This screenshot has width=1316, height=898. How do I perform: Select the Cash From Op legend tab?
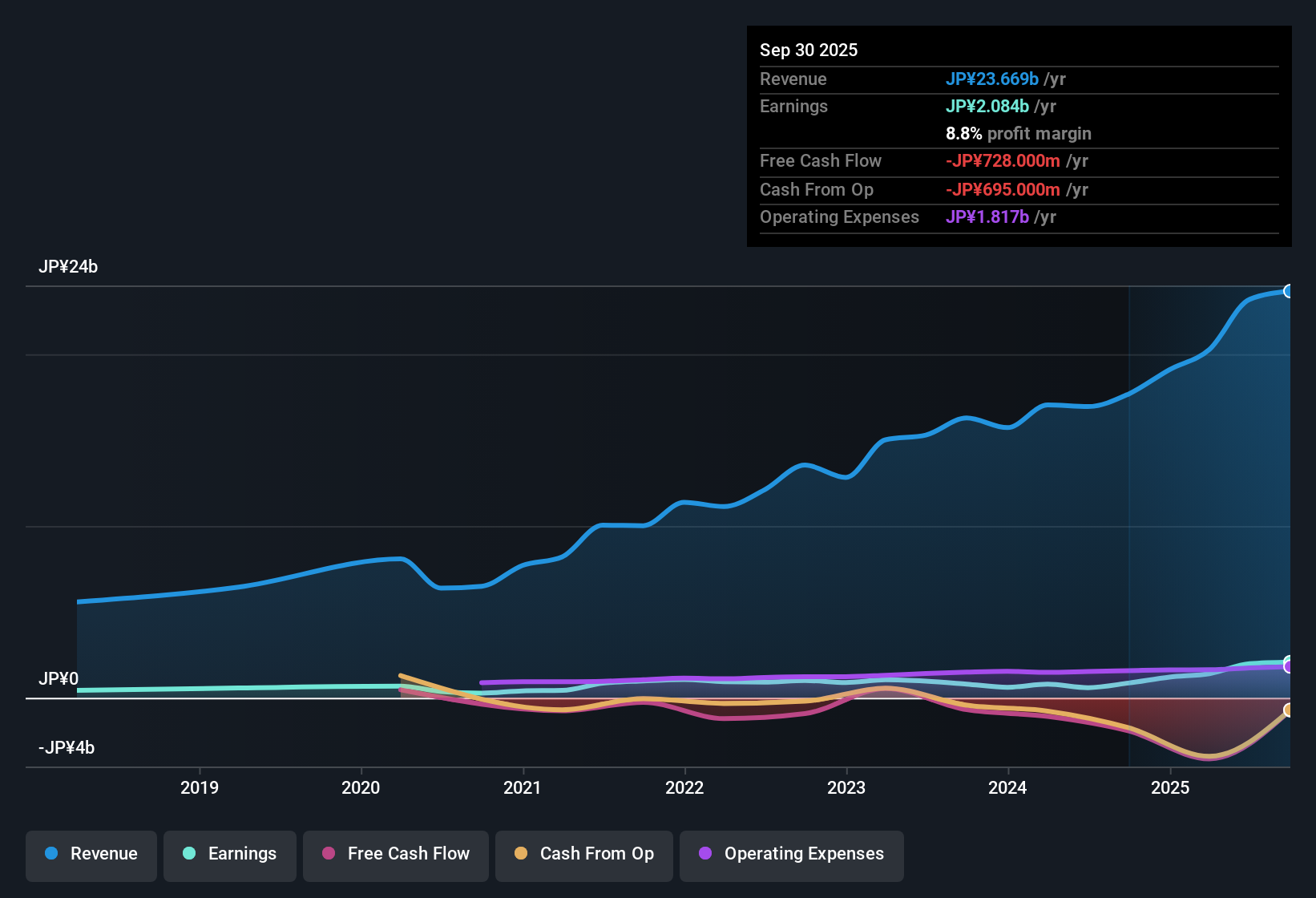pos(583,854)
